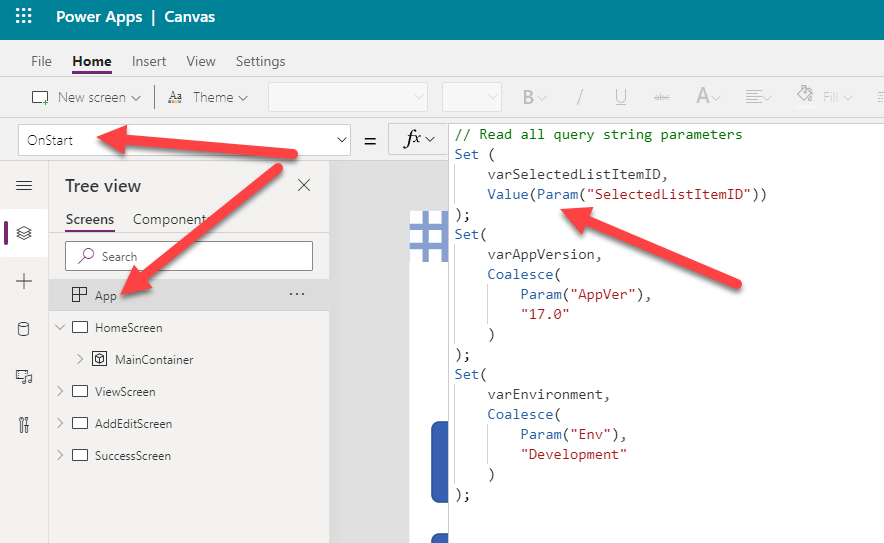The image size is (884, 543).
Task: Click the hamburger menu icon in sidebar
Action: [24, 186]
